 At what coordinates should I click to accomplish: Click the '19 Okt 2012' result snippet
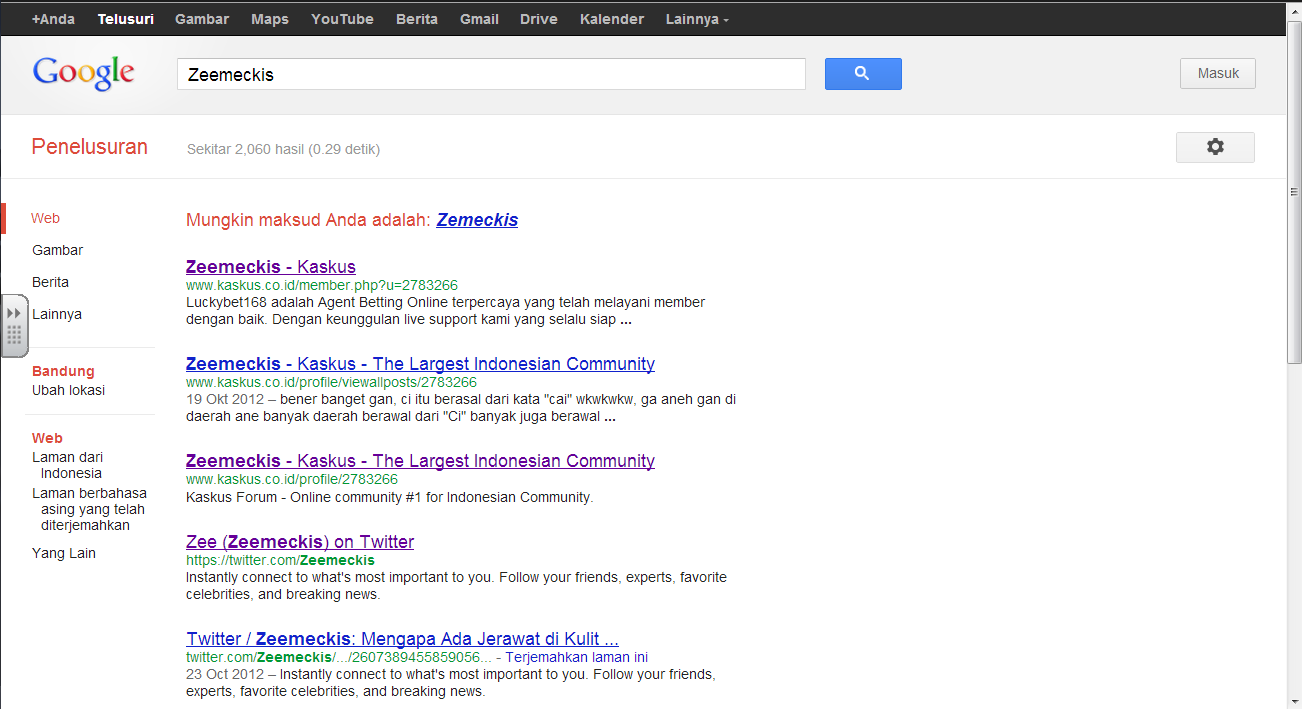(x=461, y=408)
